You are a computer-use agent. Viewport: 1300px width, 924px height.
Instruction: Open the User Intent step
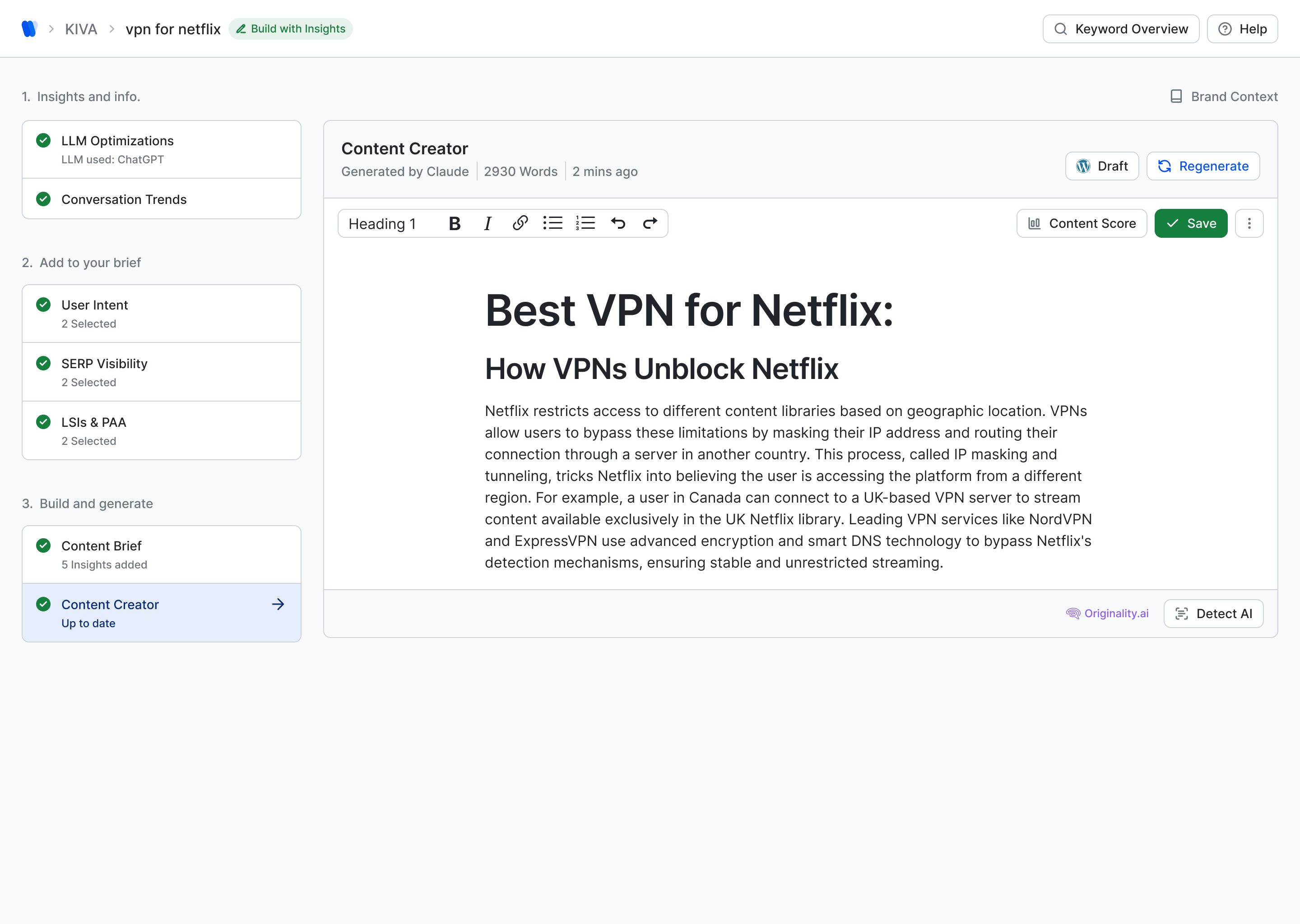[162, 314]
